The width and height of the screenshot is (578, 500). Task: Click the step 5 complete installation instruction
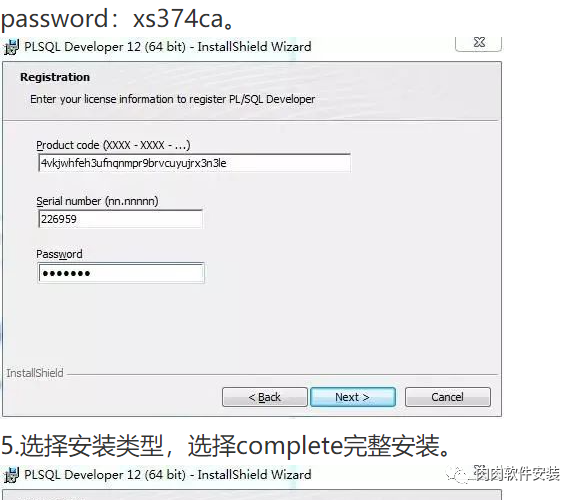click(x=226, y=446)
